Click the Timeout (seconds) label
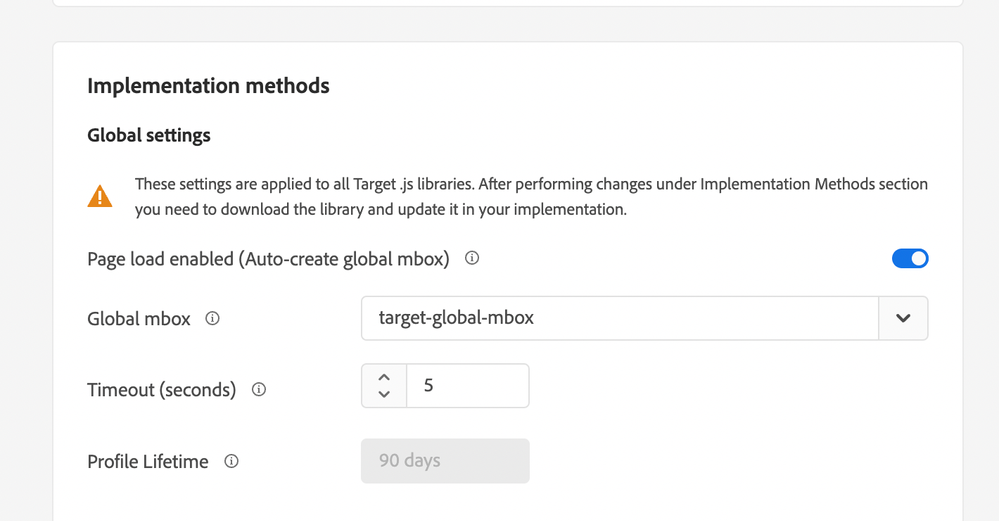The width and height of the screenshot is (999, 521). coord(162,390)
